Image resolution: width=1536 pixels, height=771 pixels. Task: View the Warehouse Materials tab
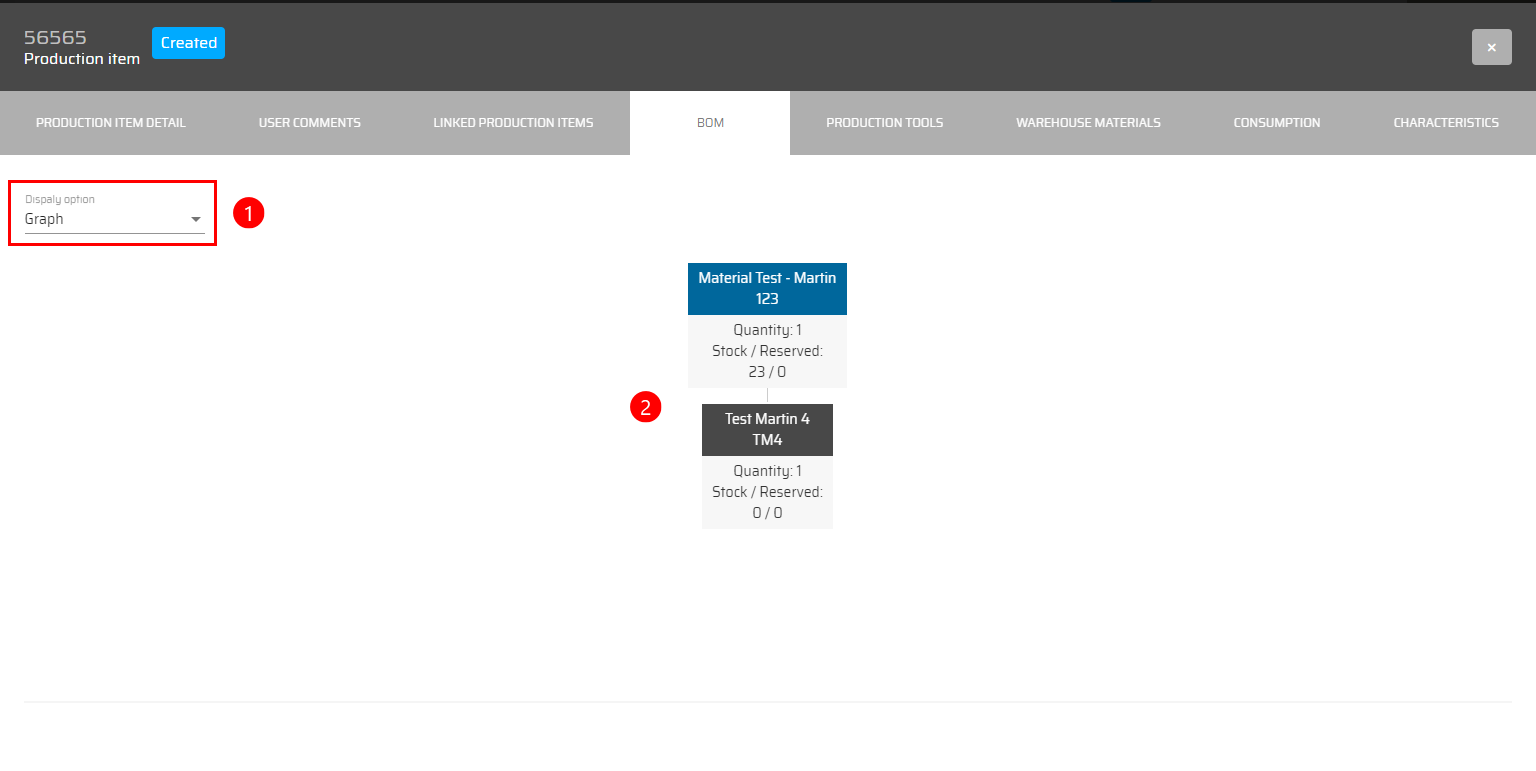point(1088,123)
